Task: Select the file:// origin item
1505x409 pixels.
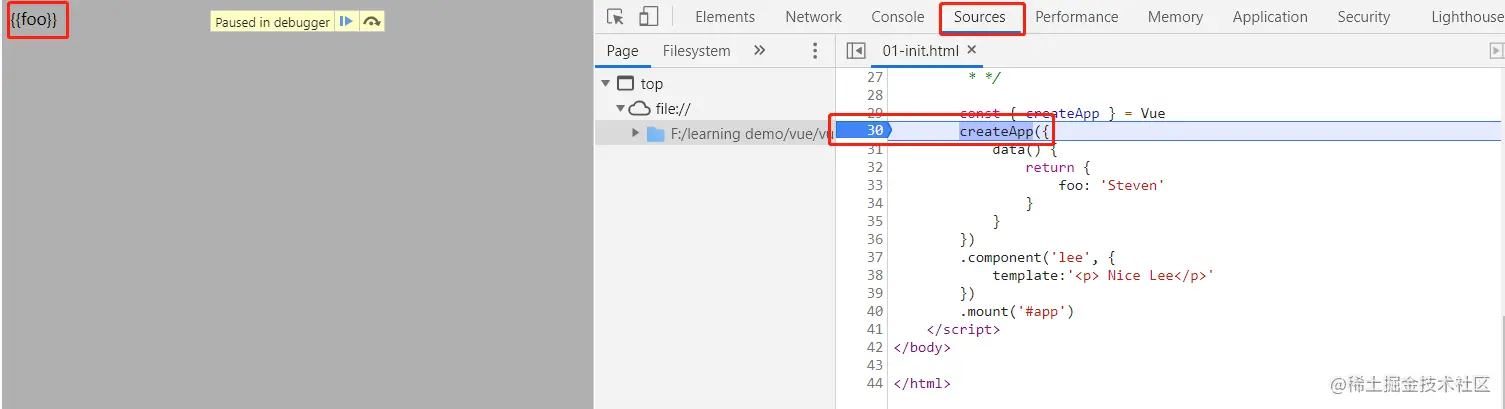Action: (x=673, y=109)
